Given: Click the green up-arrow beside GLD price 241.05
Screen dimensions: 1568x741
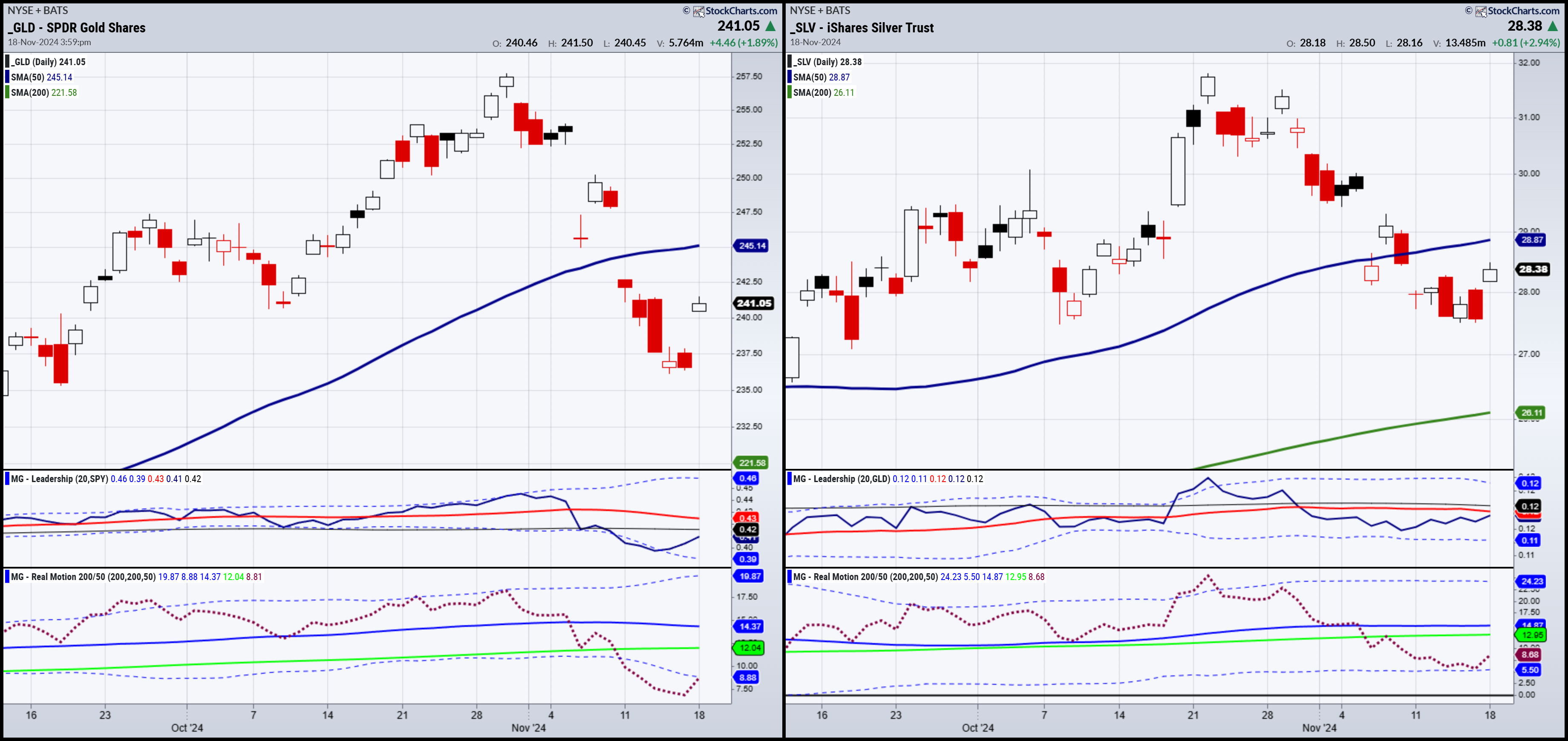Looking at the screenshot, I should 770,26.
